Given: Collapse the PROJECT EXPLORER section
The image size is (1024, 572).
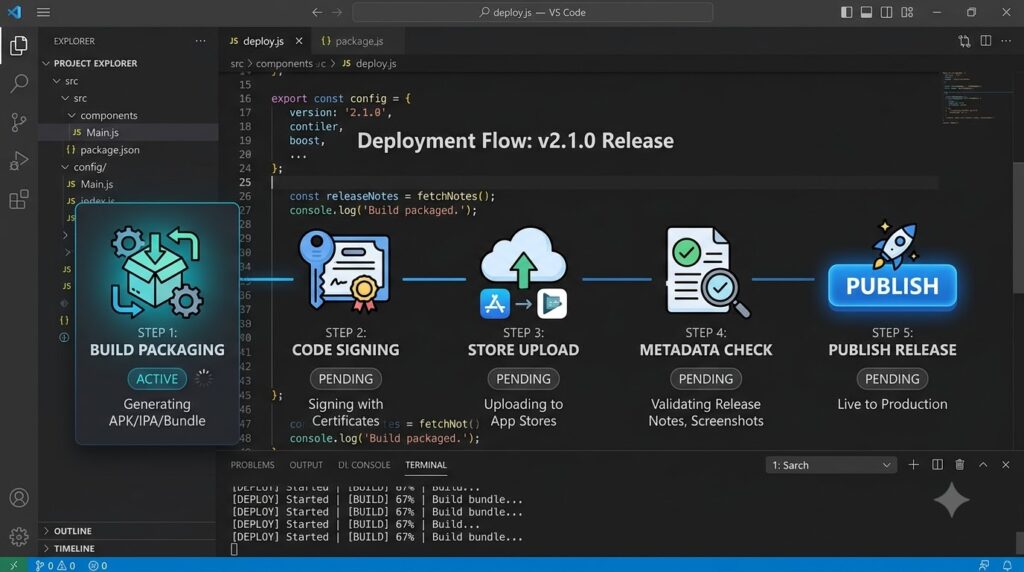Looking at the screenshot, I should click(46, 63).
